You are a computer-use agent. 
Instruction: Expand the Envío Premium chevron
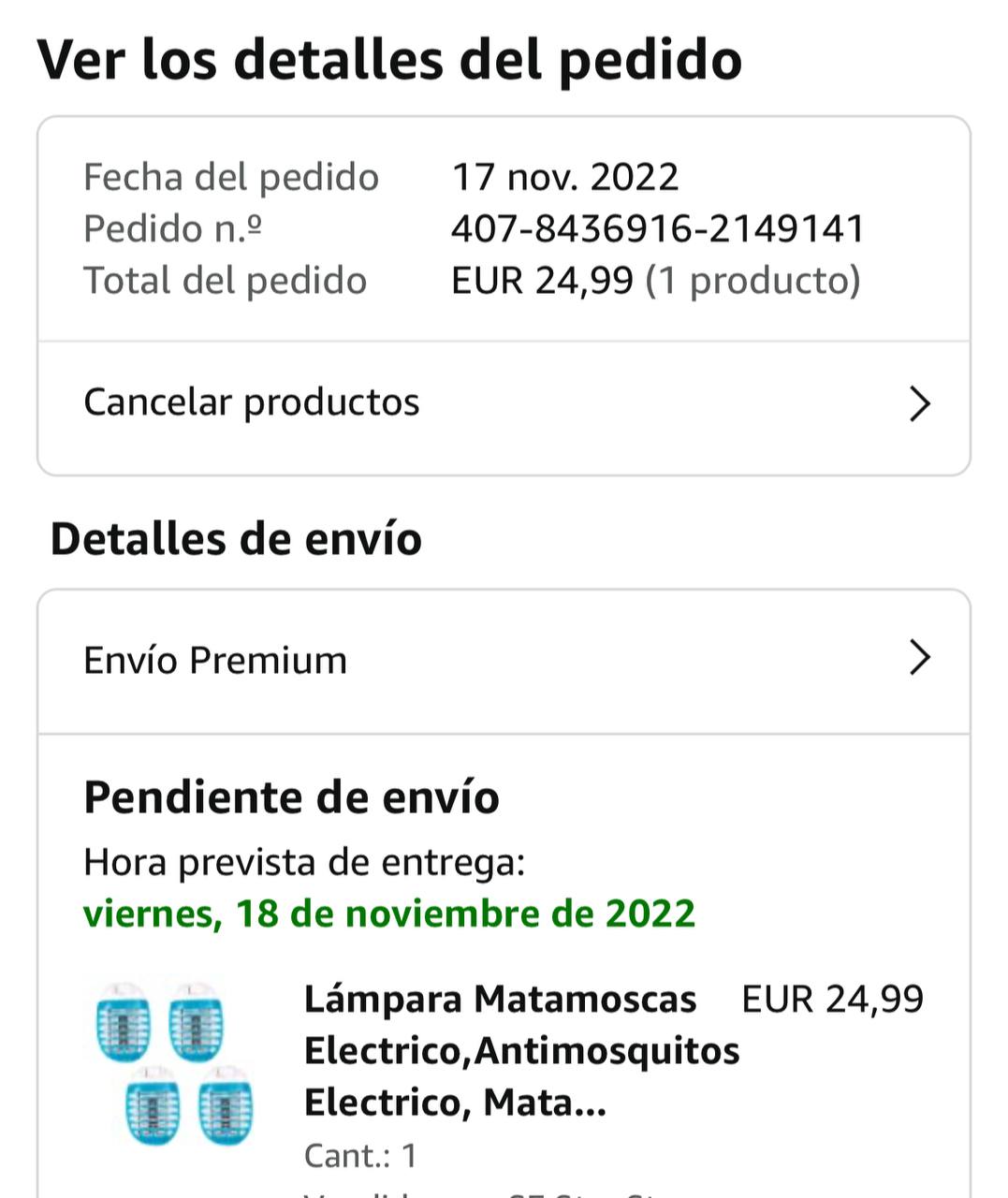point(920,659)
